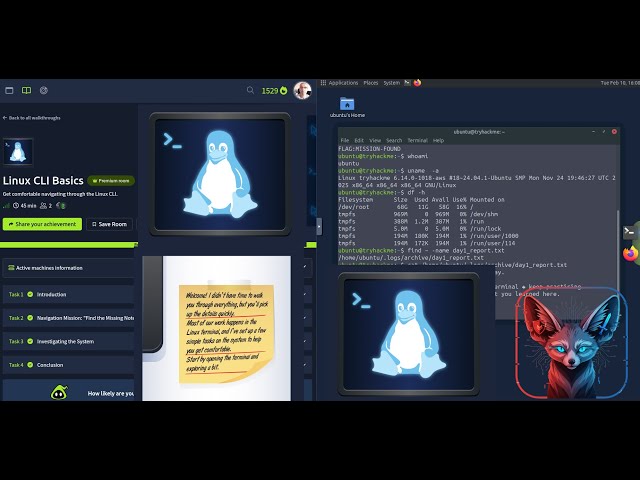Click the Applications grid icon
The height and width of the screenshot is (480, 640).
pyautogui.click(x=323, y=83)
